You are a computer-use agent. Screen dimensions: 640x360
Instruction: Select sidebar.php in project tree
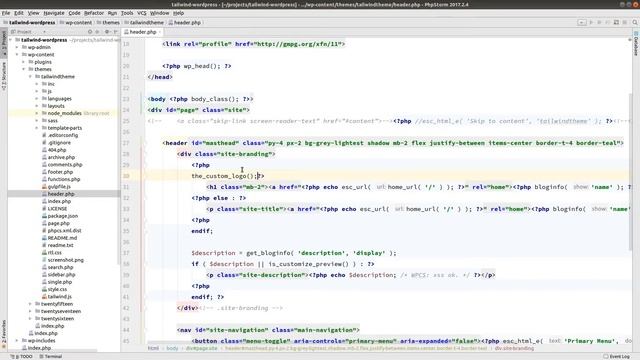[x=61, y=275]
